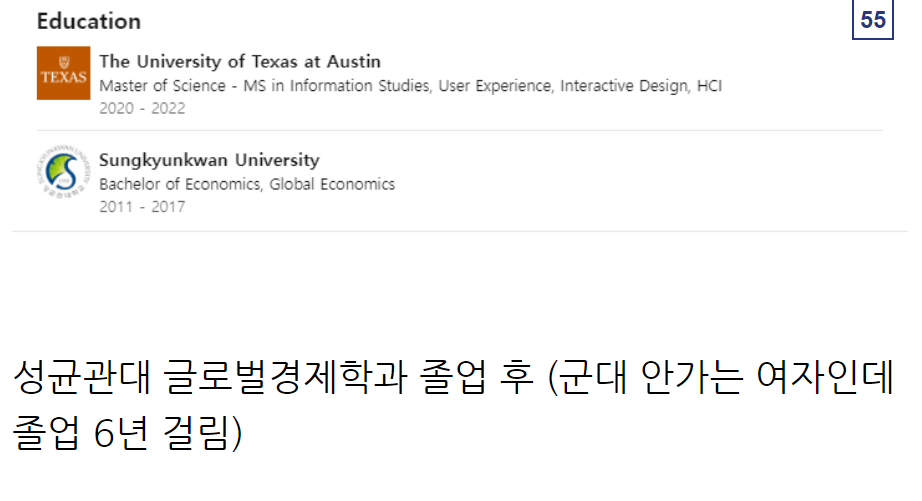The width and height of the screenshot is (922, 501).
Task: Click the Interactive Design field text
Action: (x=623, y=86)
